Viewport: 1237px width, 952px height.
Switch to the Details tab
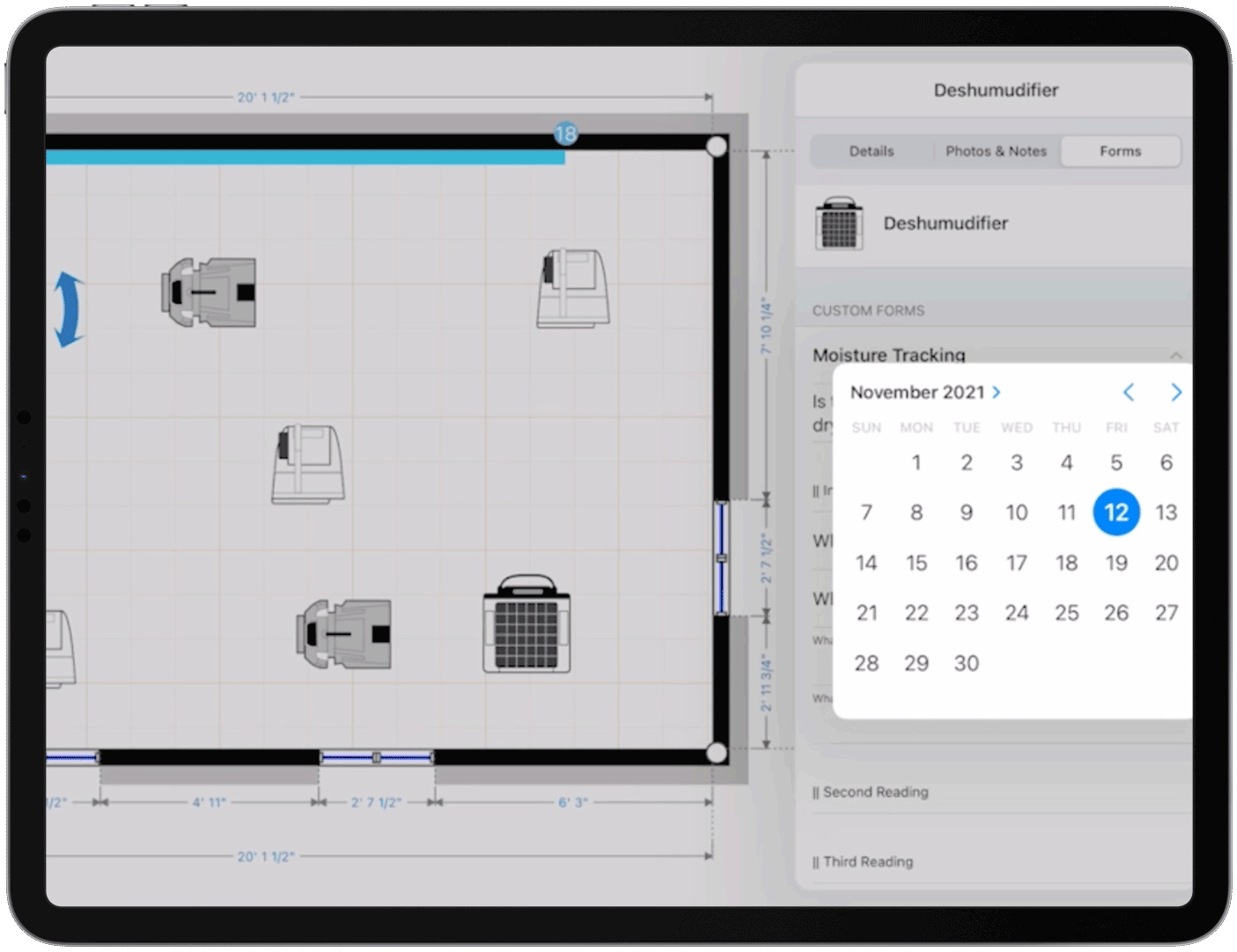coord(872,151)
